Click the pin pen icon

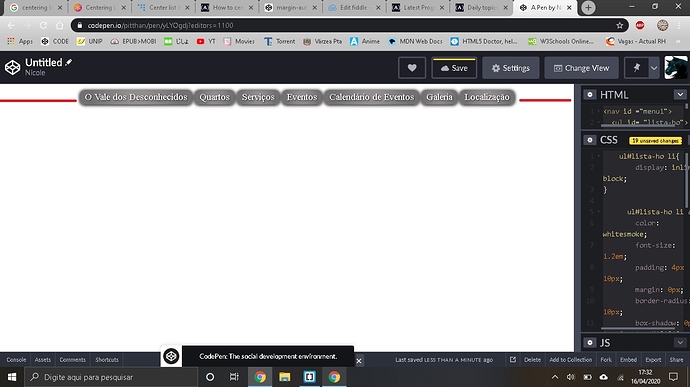tap(636, 68)
